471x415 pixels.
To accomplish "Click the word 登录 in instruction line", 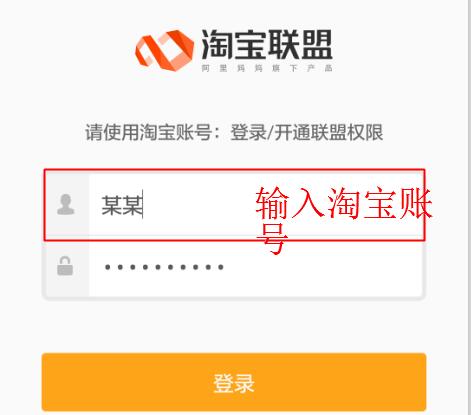I will coord(249,132).
